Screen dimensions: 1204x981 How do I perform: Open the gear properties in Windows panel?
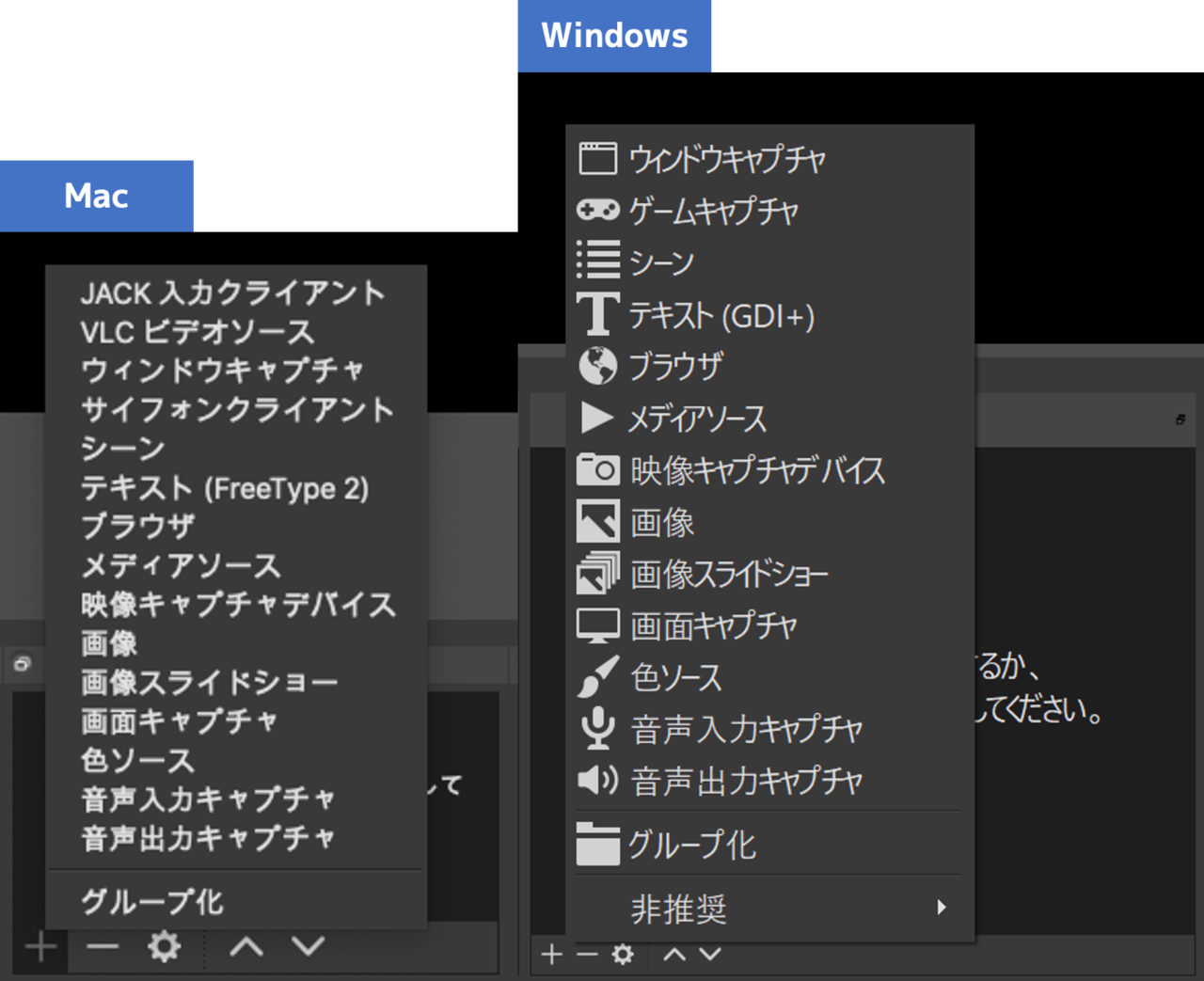click(x=622, y=955)
